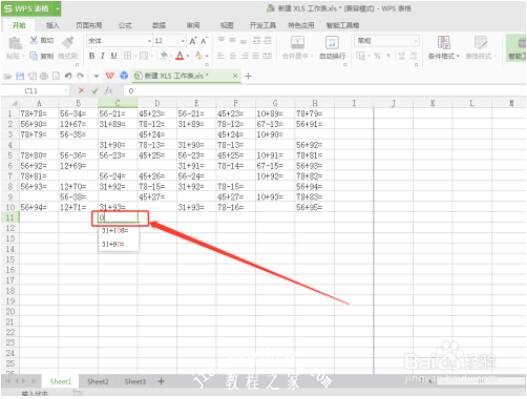The height and width of the screenshot is (399, 527).
Task: Switch to the Insert ribbon tab
Action: [52, 25]
